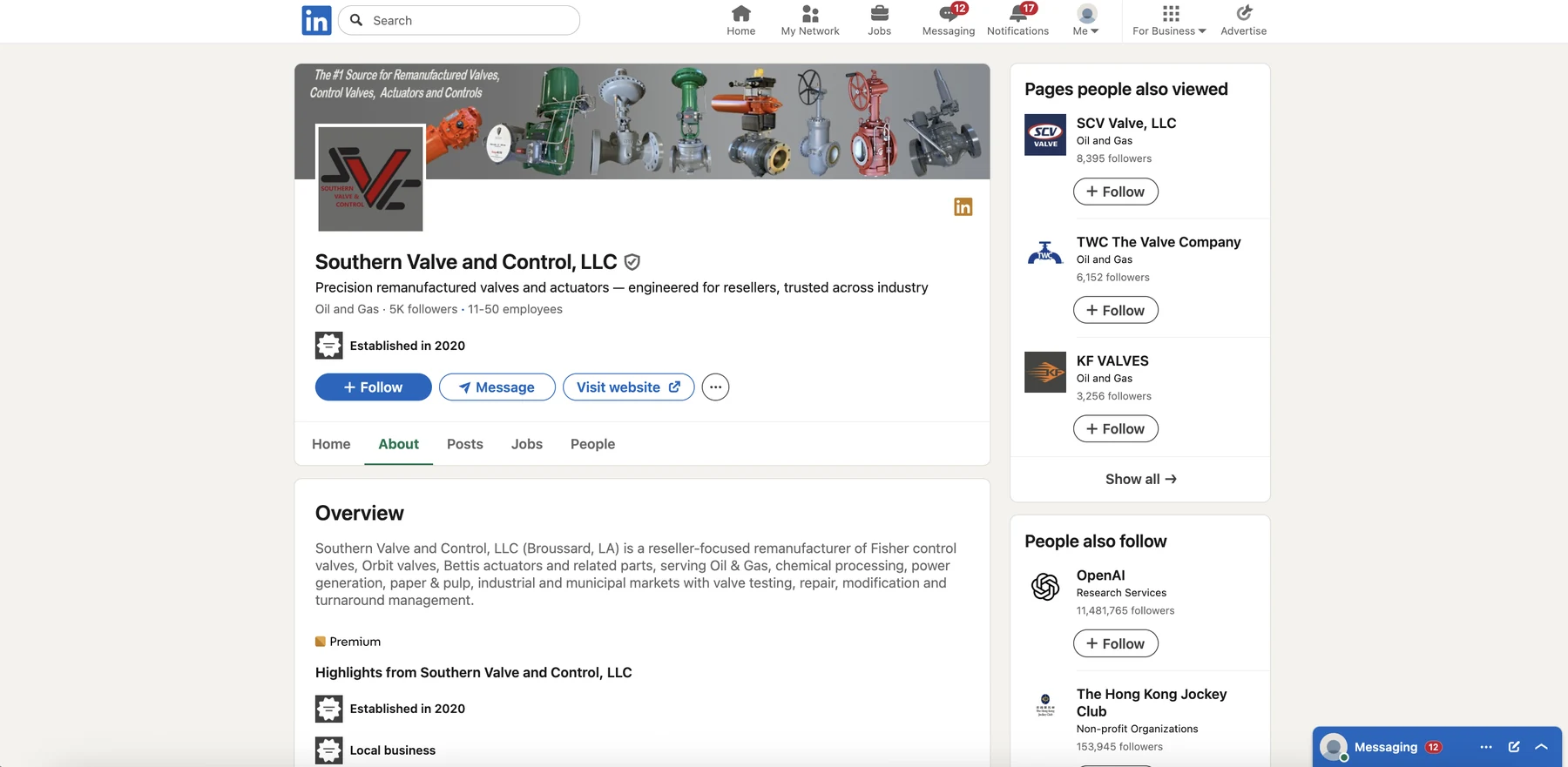Click the Hong Kong Jockey Club logo

[x=1045, y=705]
